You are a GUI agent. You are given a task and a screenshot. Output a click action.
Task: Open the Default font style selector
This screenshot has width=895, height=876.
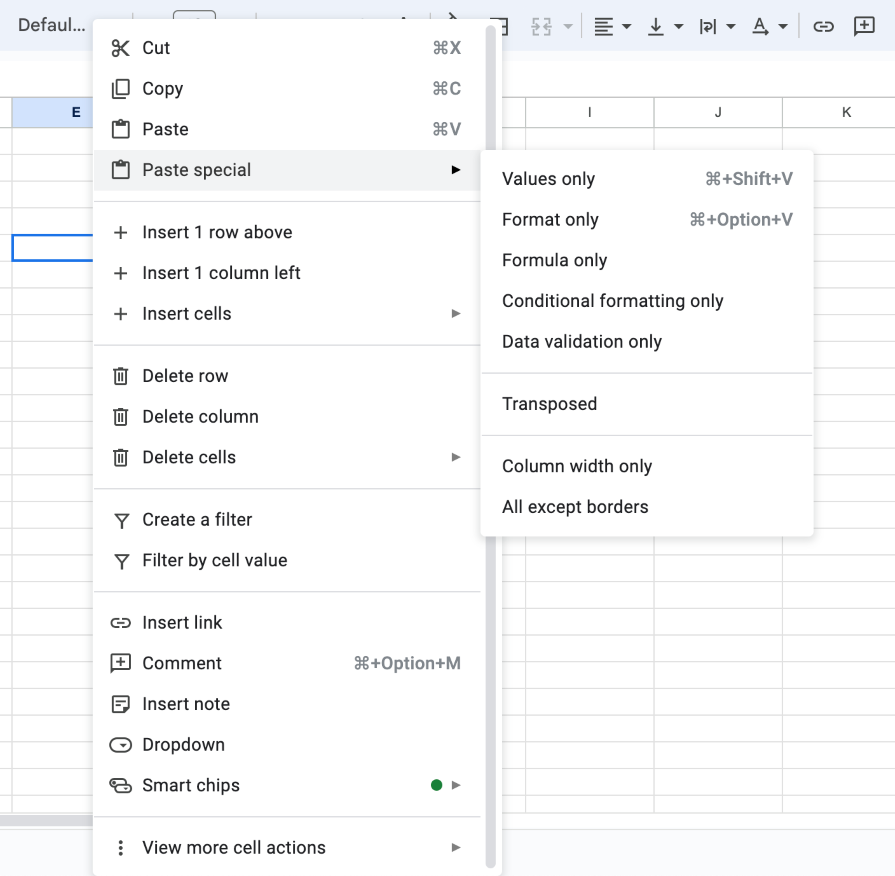coord(52,25)
